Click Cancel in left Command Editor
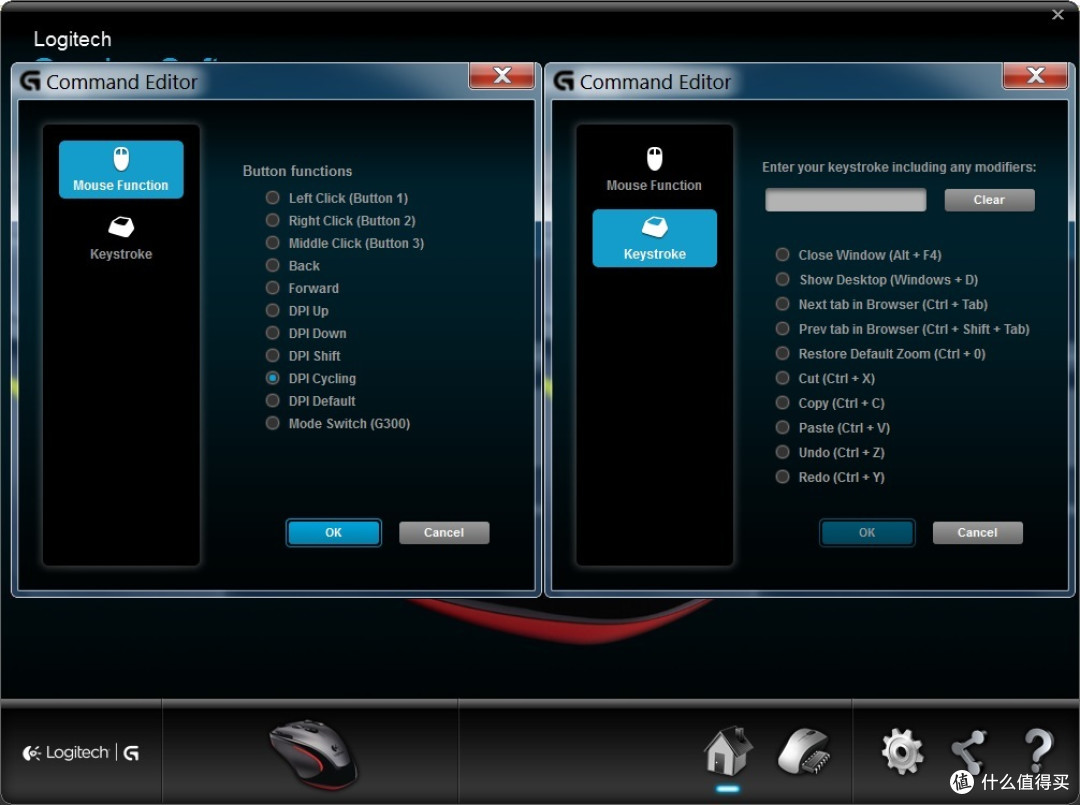Viewport: 1080px width, 805px height. click(444, 533)
